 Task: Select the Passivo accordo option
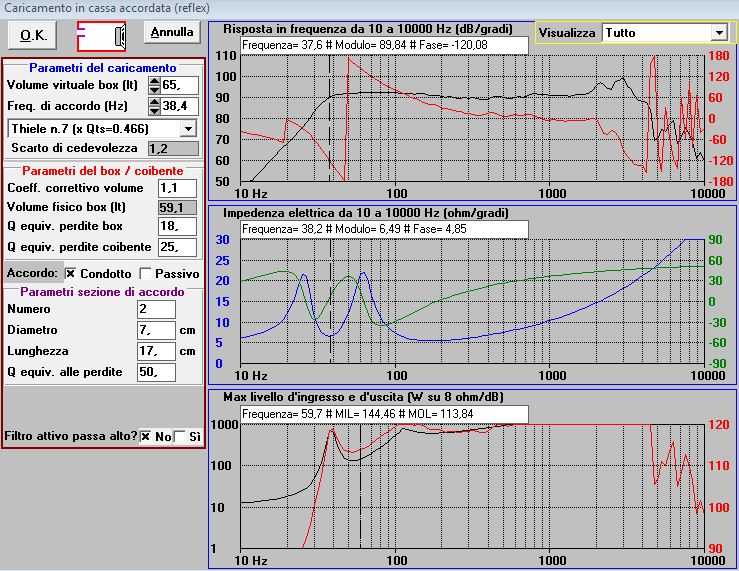[x=146, y=273]
